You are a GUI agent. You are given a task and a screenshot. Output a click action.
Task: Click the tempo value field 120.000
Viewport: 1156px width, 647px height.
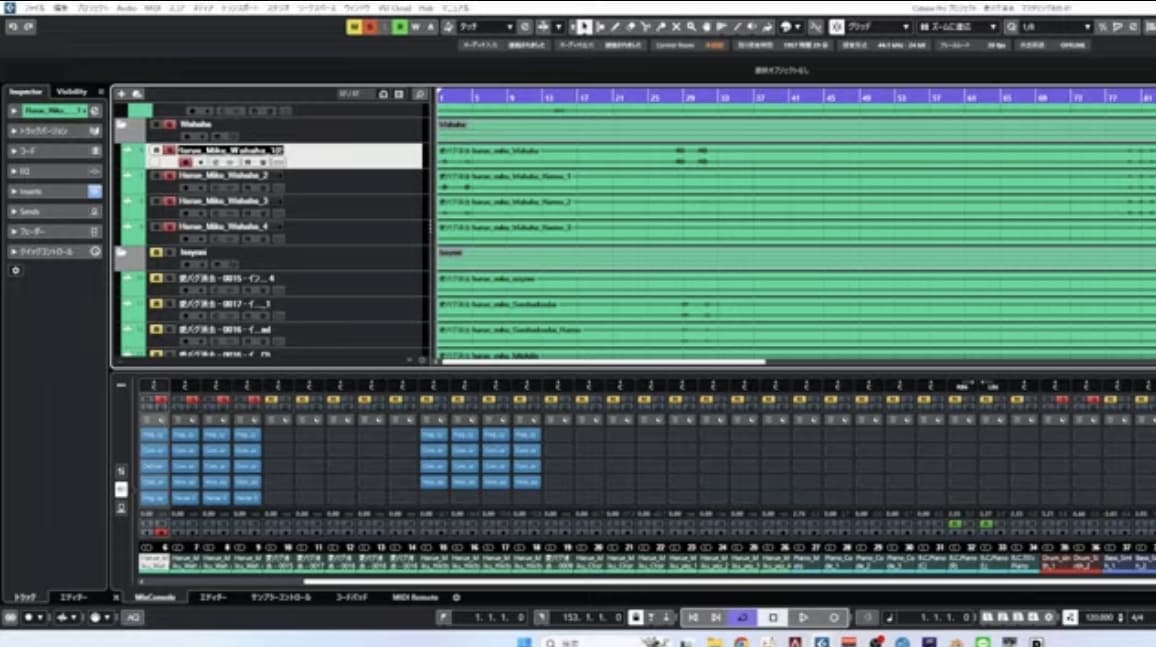pyautogui.click(x=1099, y=618)
